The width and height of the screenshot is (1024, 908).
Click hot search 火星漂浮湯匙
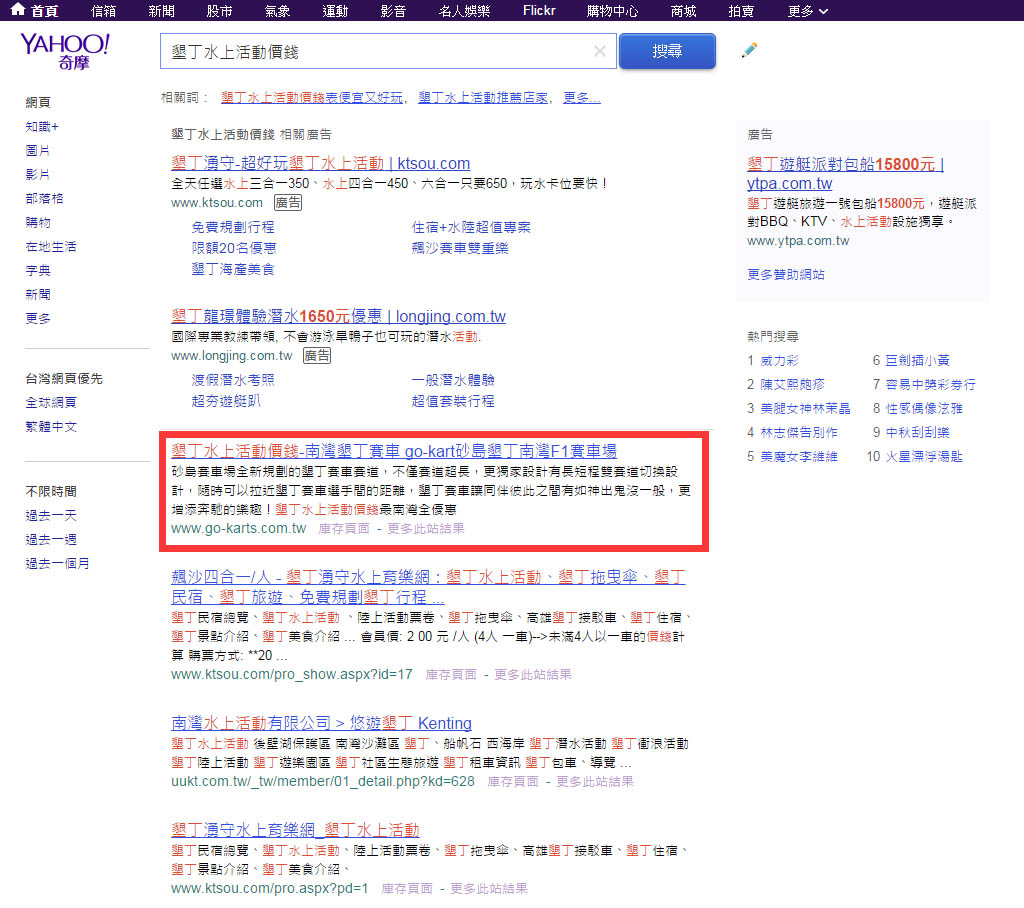point(924,457)
